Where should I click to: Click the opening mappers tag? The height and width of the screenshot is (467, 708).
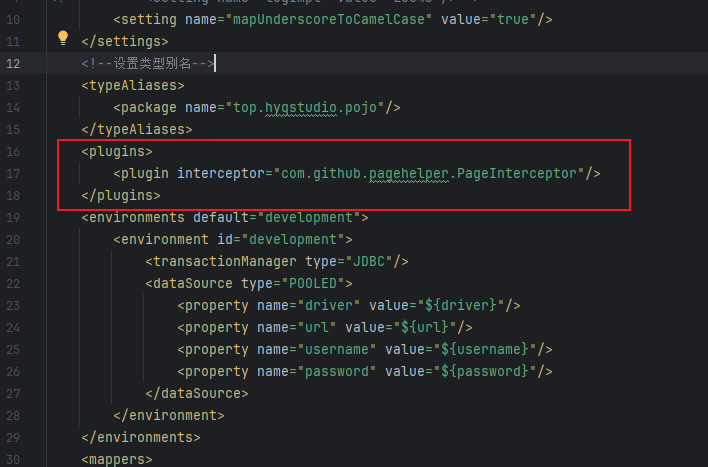click(x=117, y=460)
